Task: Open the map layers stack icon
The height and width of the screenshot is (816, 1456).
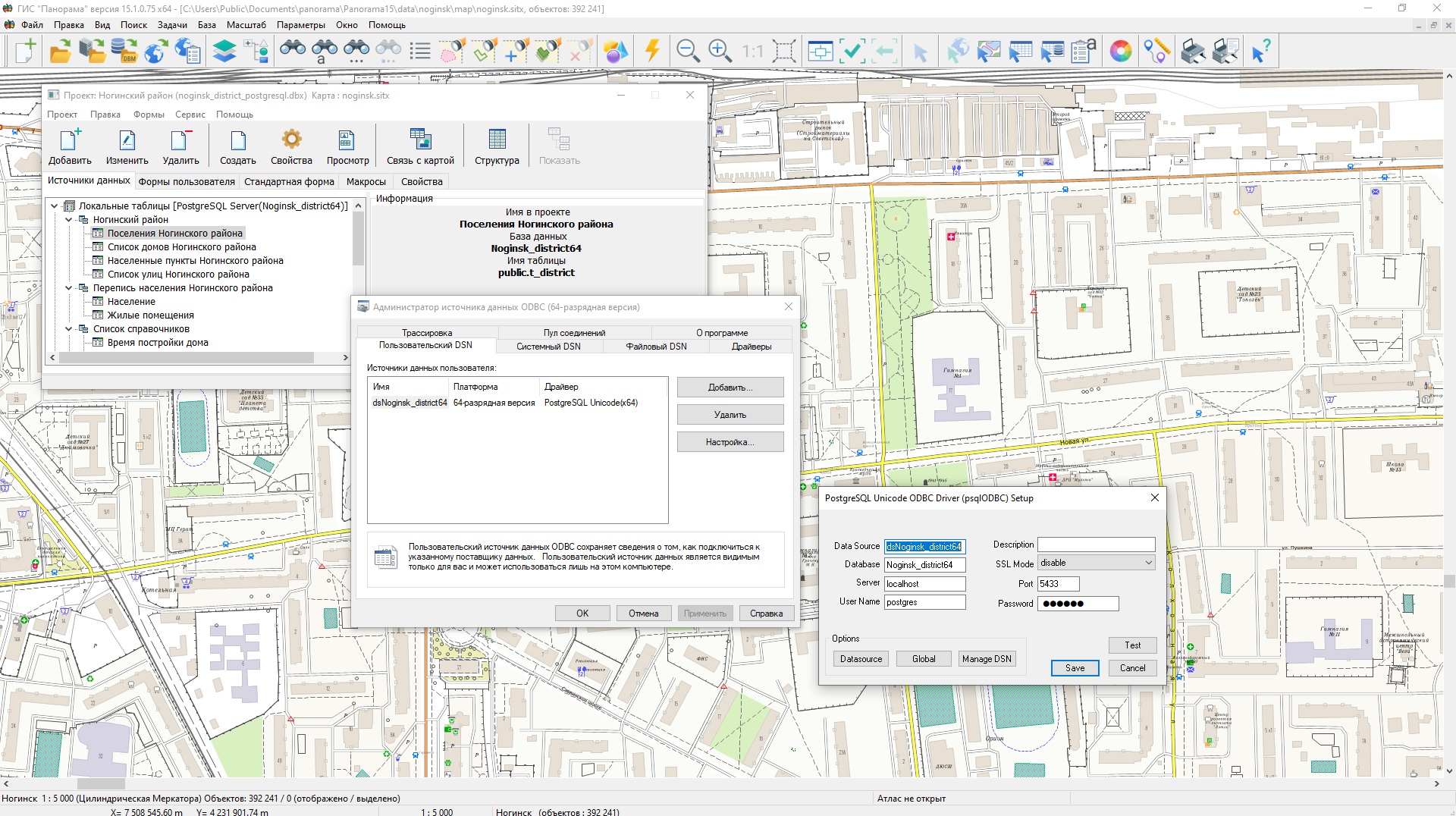Action: coord(224,52)
